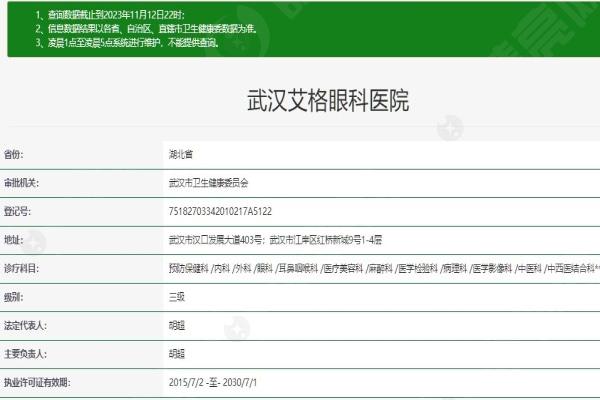Click the 诊疗科目 label
This screenshot has height=400, width=600.
click(x=21, y=268)
